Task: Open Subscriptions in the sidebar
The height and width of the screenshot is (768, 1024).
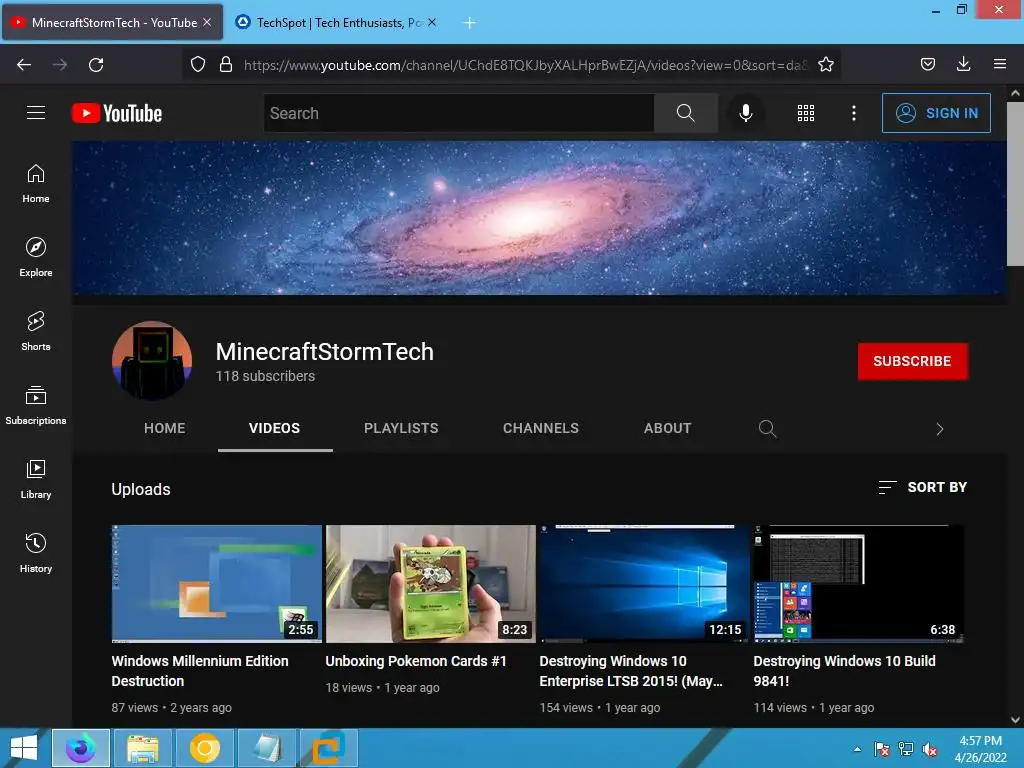Action: click(x=36, y=406)
